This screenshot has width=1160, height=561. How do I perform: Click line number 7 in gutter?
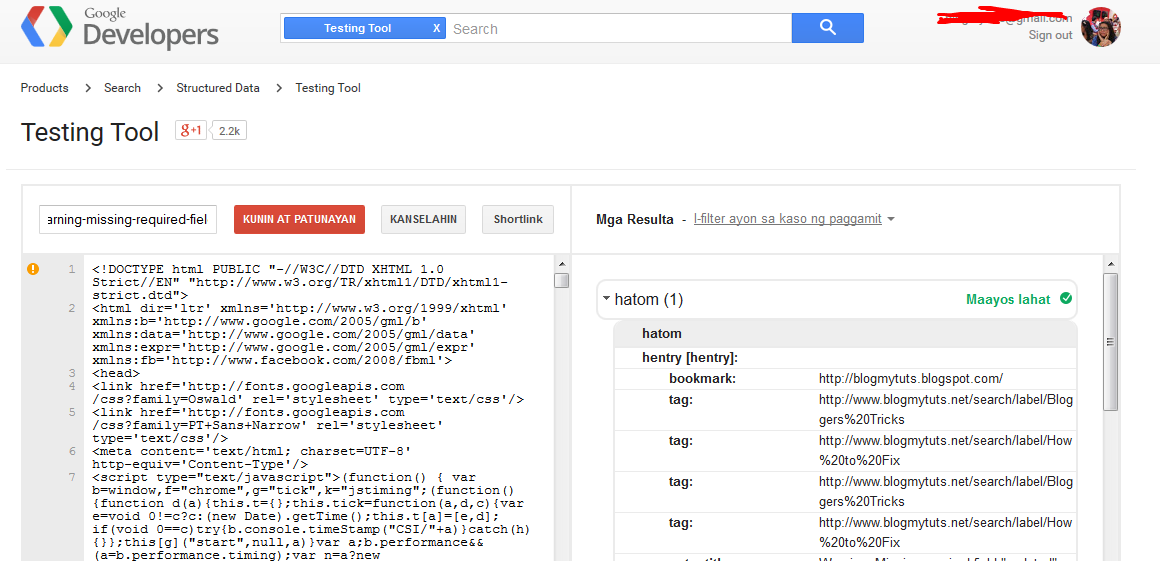[72, 477]
